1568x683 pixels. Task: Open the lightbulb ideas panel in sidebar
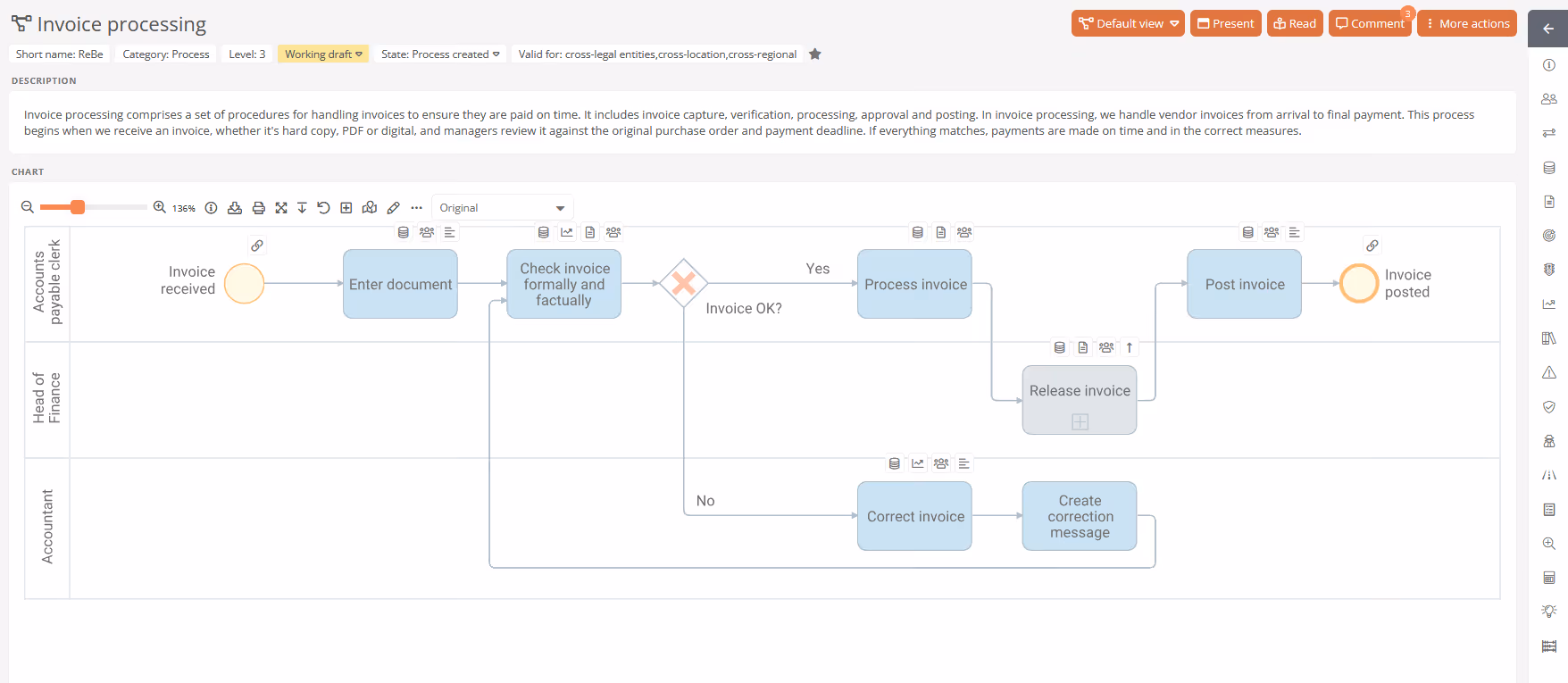[x=1549, y=612]
